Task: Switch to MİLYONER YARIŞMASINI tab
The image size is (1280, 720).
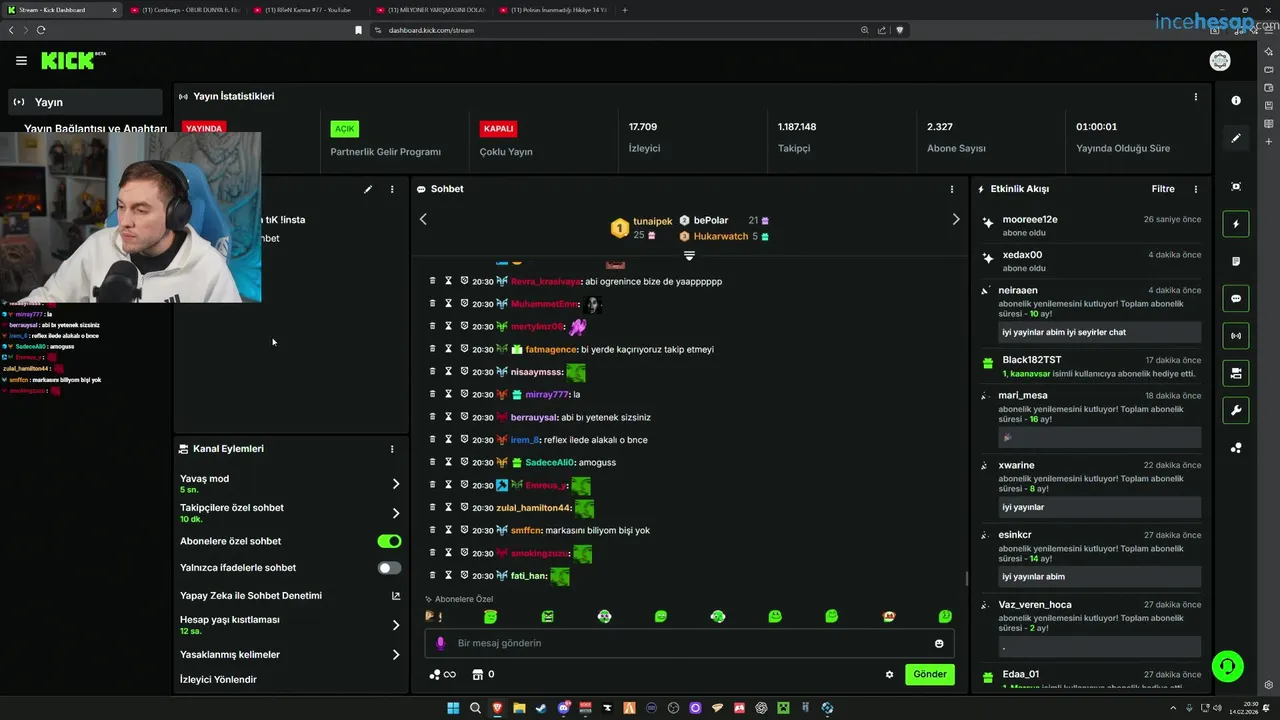Action: [430, 10]
